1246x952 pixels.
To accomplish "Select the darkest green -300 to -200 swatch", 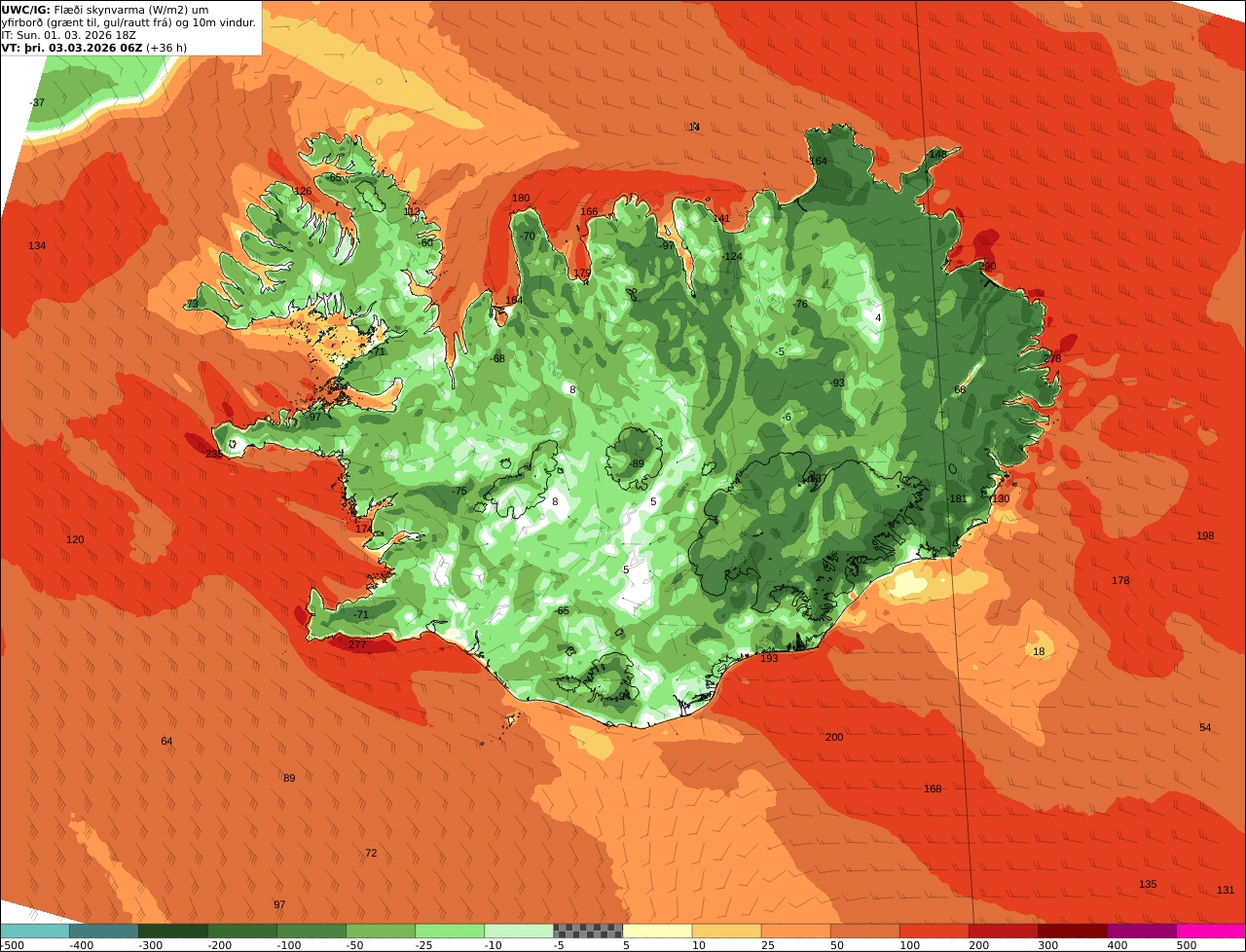I will click(173, 931).
